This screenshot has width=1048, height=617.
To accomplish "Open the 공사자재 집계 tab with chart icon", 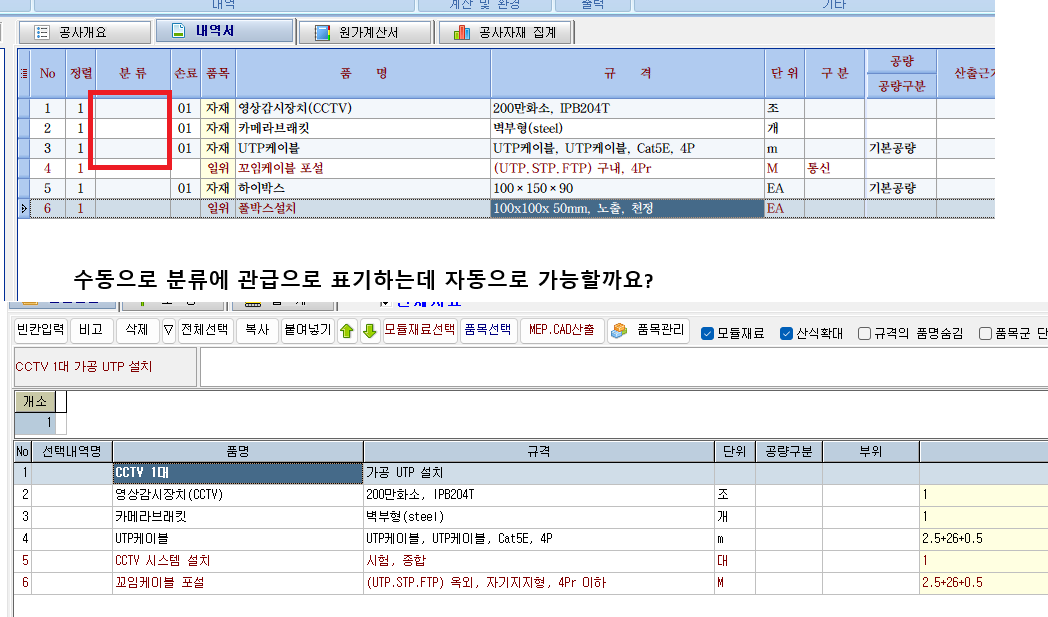I will 506,32.
